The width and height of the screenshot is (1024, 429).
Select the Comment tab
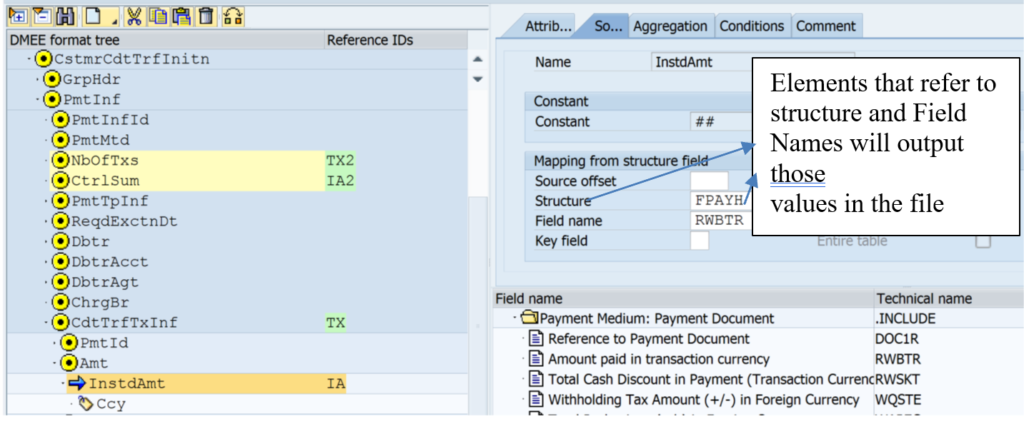coord(826,27)
